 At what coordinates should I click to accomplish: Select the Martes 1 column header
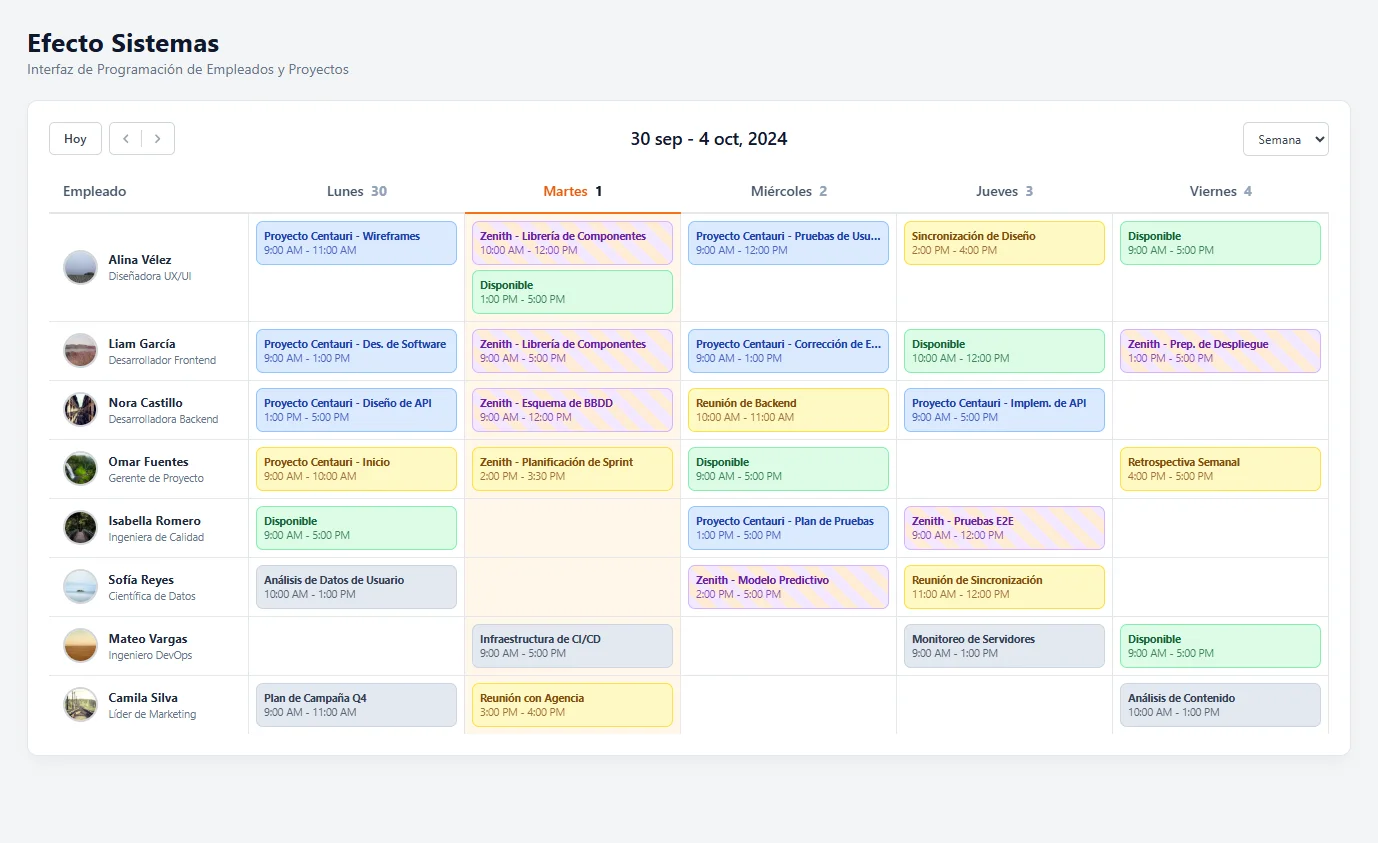point(572,192)
